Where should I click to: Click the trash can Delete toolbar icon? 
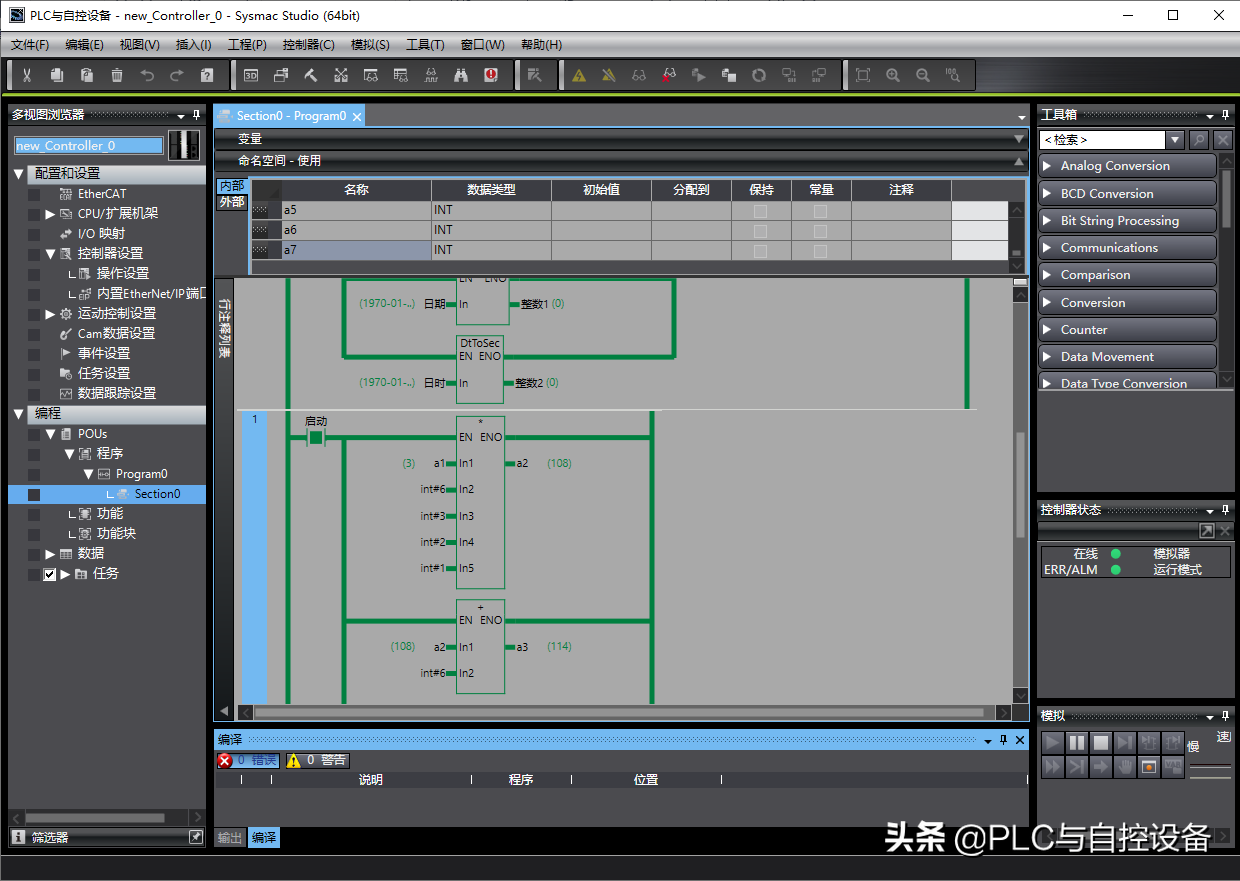coord(117,75)
